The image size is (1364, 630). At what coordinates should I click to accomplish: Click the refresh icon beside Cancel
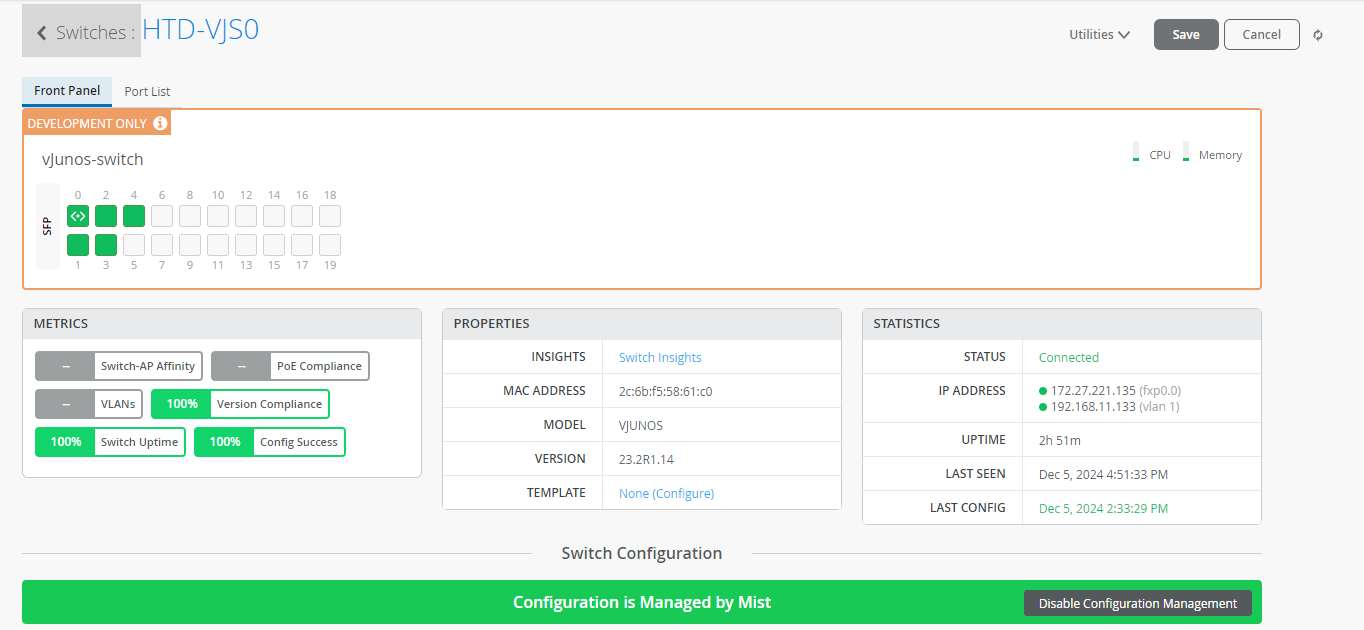1318,35
